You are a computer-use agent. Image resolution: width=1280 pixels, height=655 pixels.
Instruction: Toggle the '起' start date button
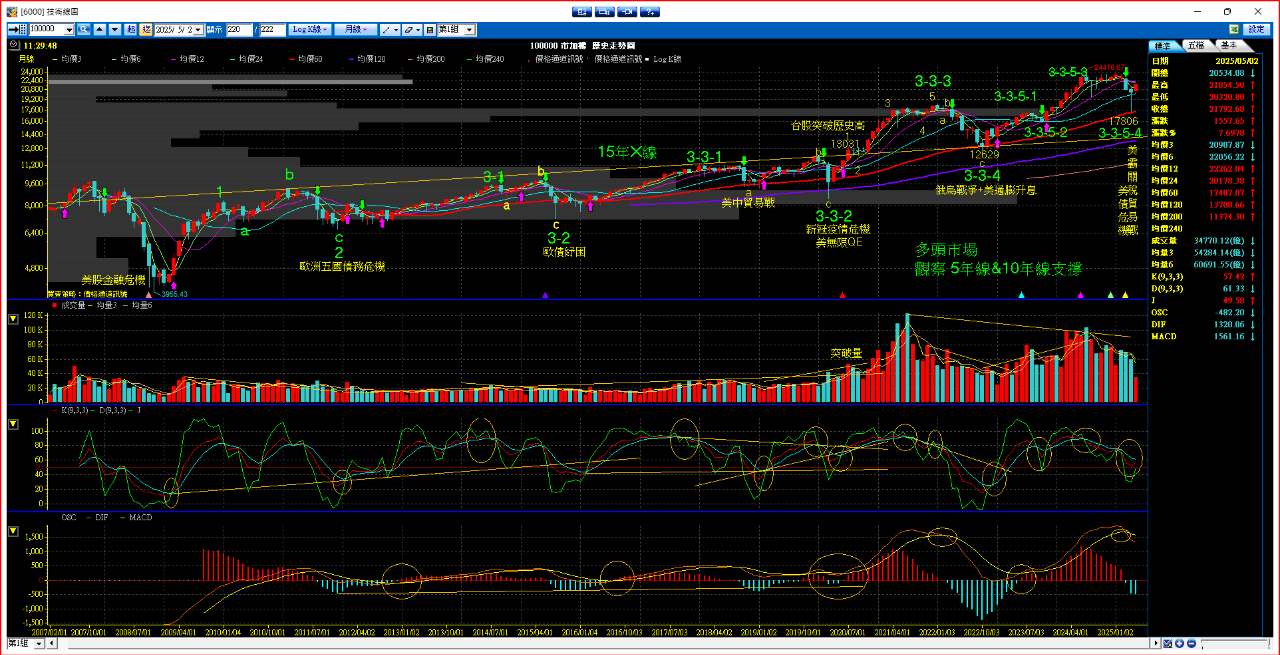point(132,30)
